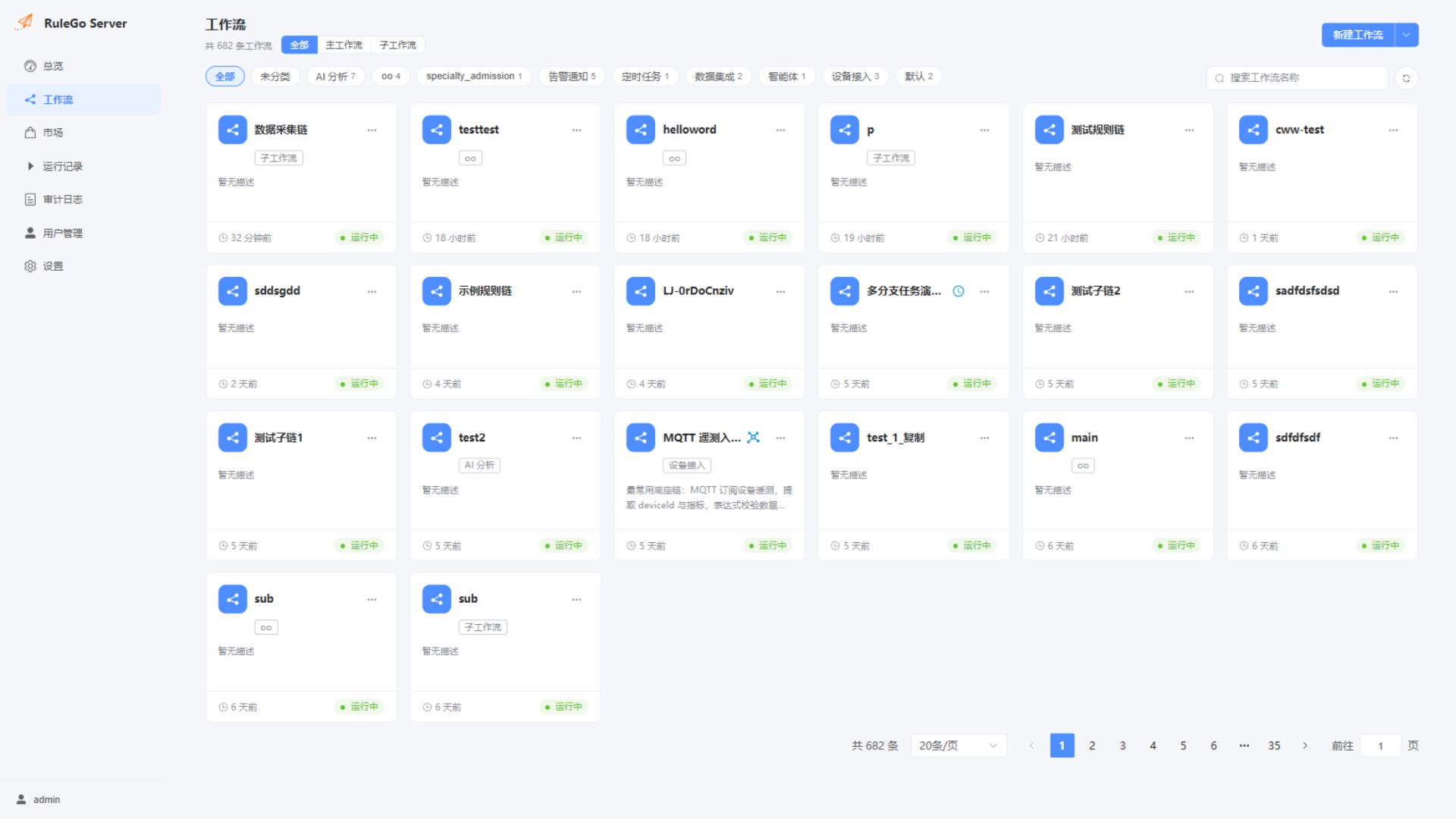The width and height of the screenshot is (1456, 819).
Task: Click the share icon of helloword
Action: [x=641, y=130]
